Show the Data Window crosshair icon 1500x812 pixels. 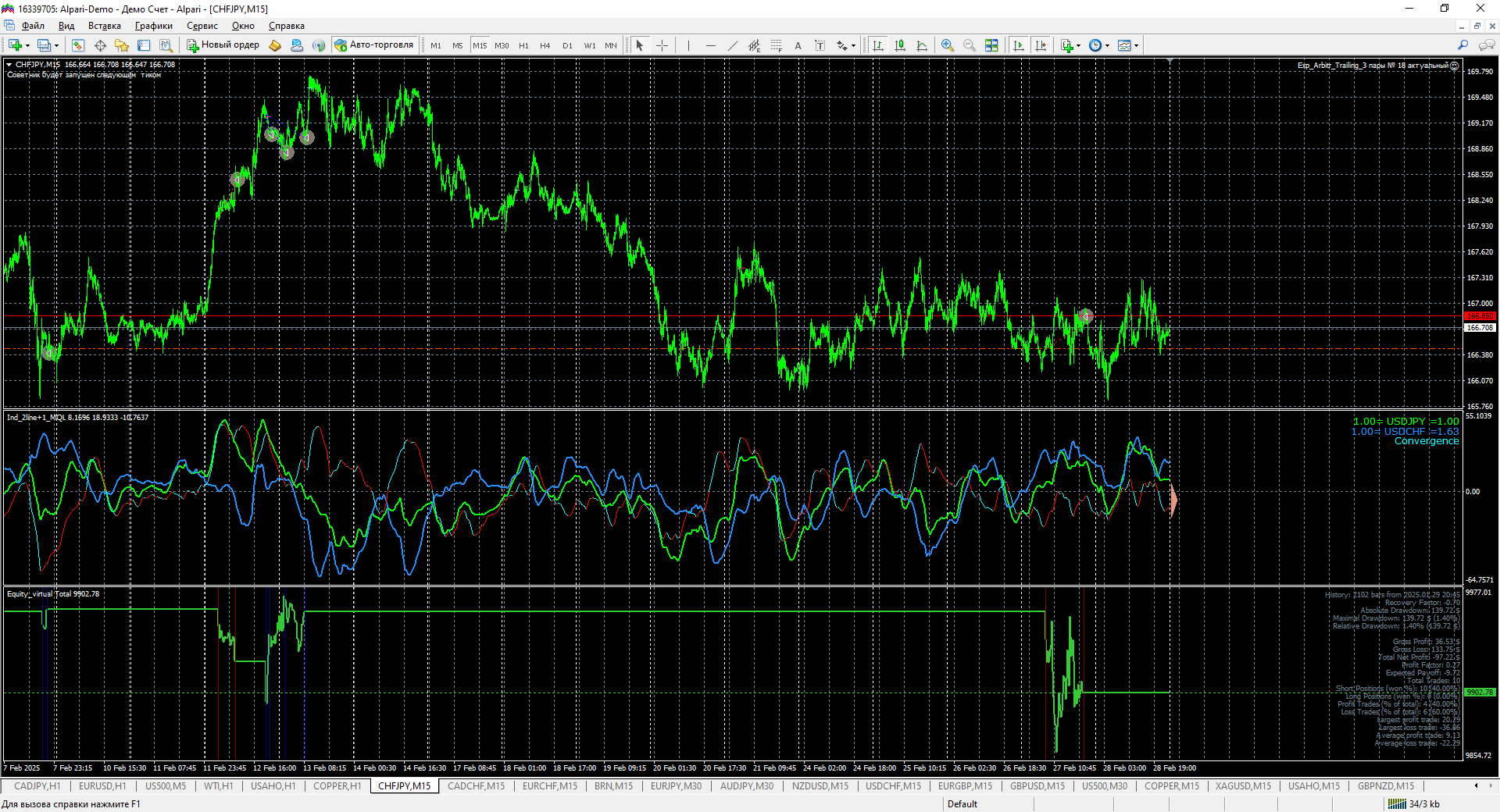click(x=100, y=45)
